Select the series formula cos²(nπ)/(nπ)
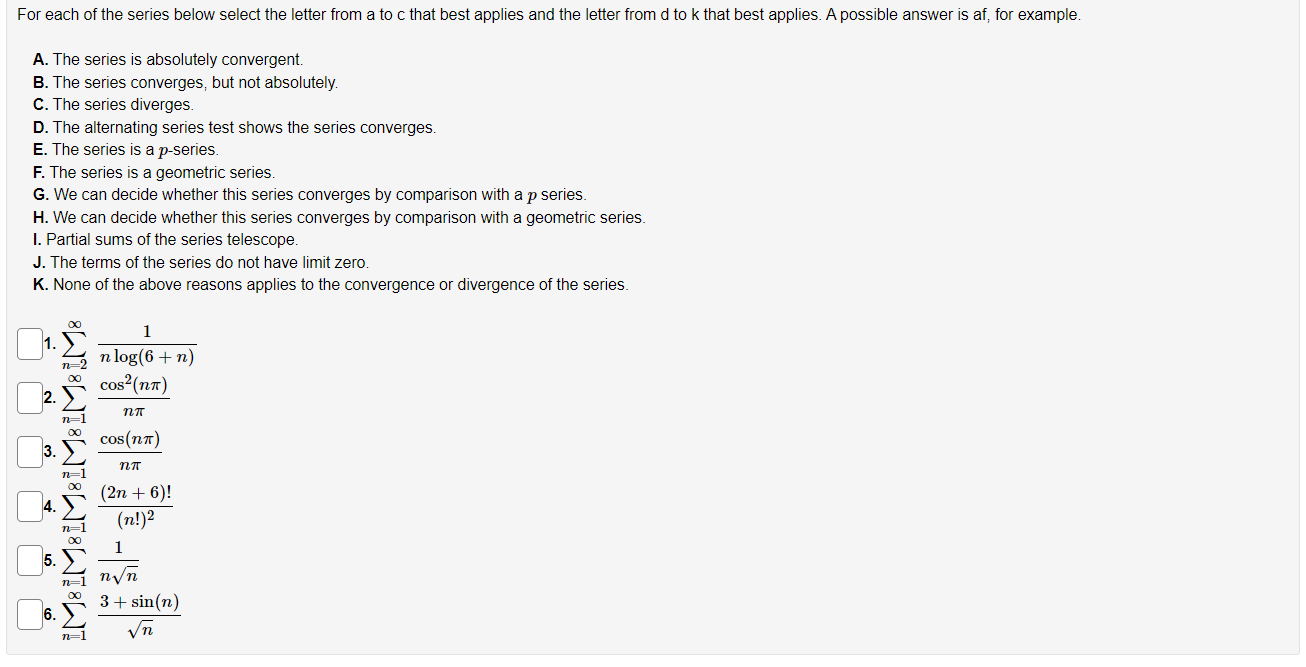The height and width of the screenshot is (667, 1306). tap(135, 397)
